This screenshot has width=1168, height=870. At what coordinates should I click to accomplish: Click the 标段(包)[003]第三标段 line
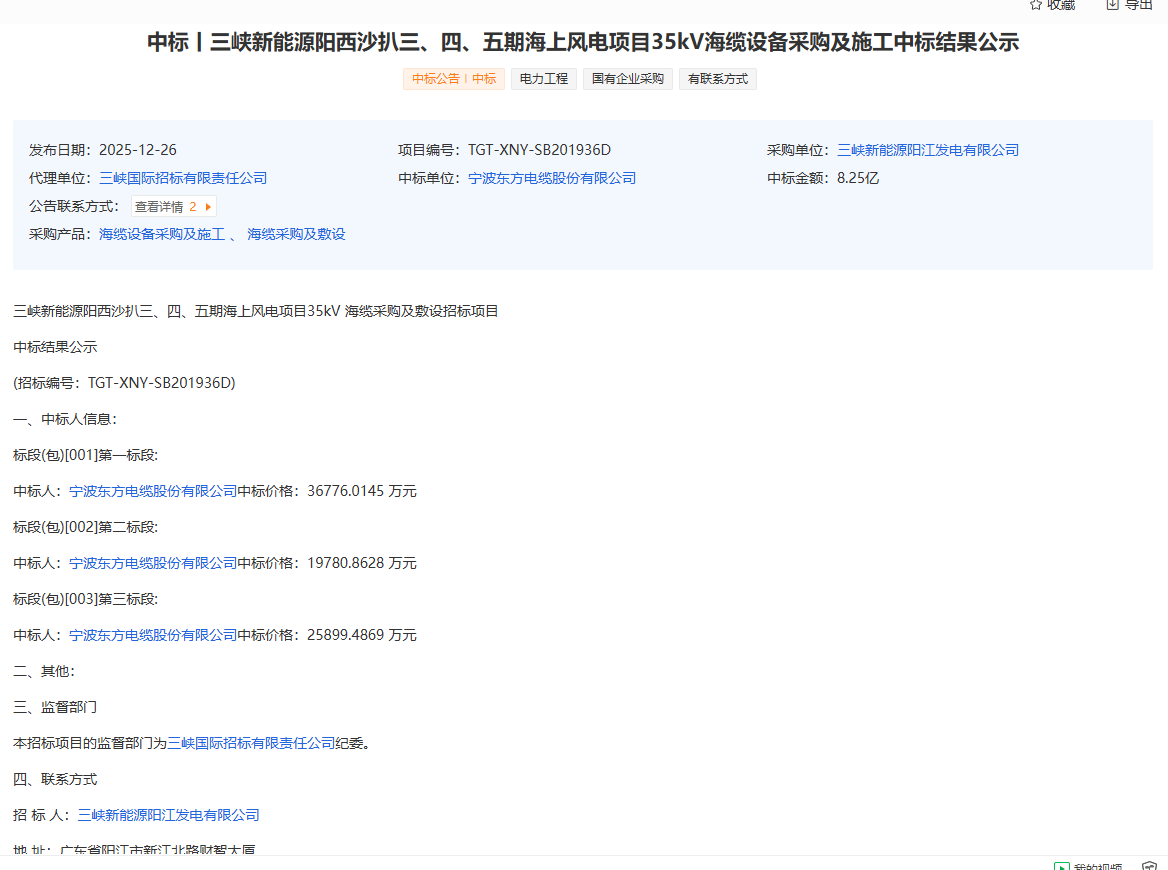tap(86, 599)
